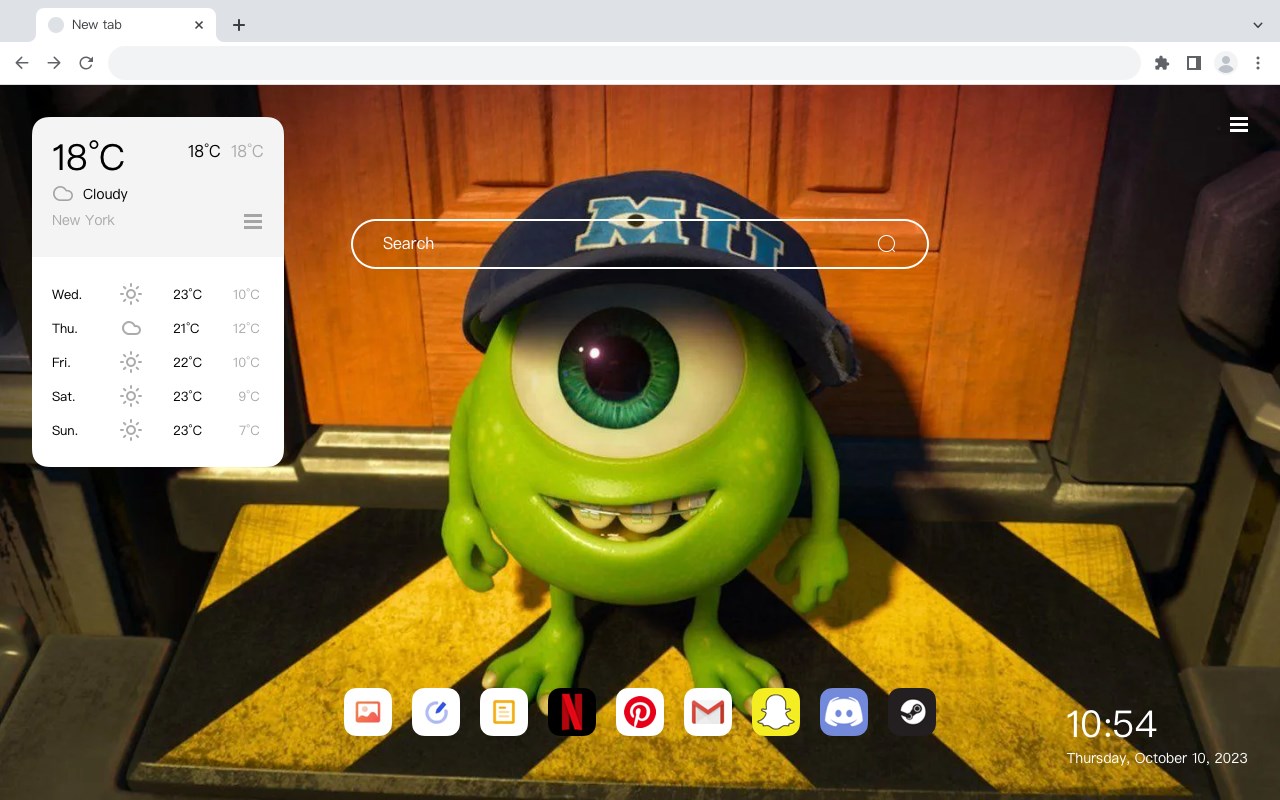1280x800 pixels.
Task: Toggle the browser side panel
Action: [x=1193, y=63]
